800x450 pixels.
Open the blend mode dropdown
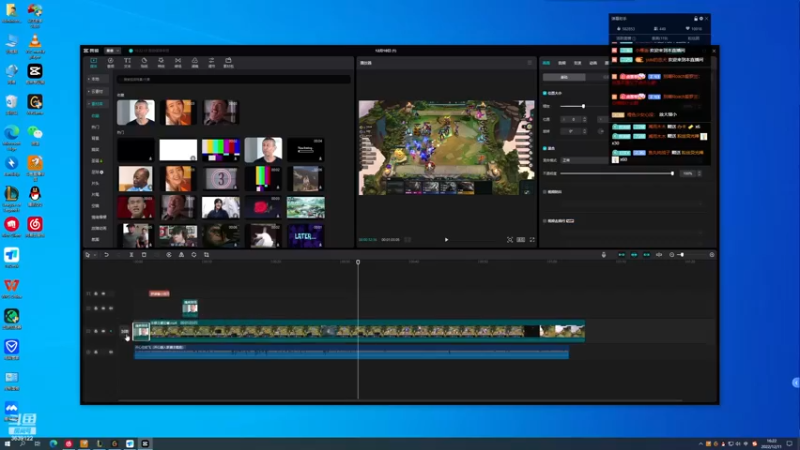click(x=585, y=160)
